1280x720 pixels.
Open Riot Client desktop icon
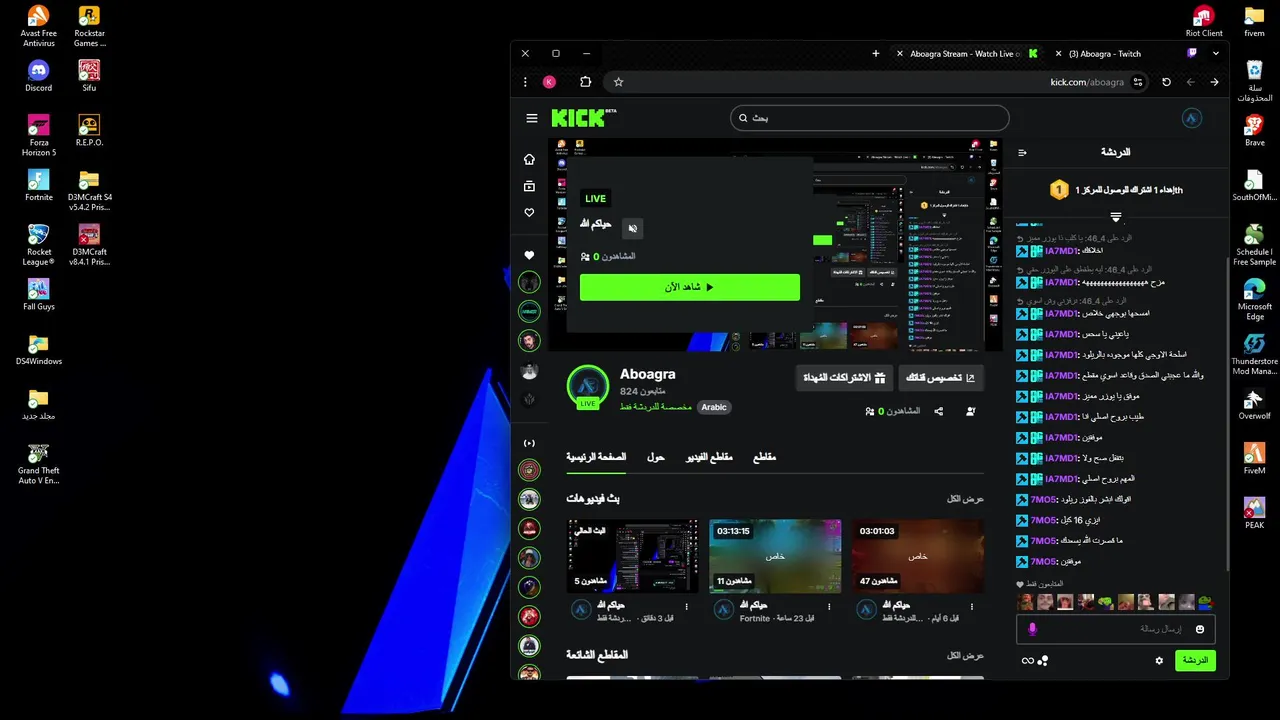click(1204, 21)
